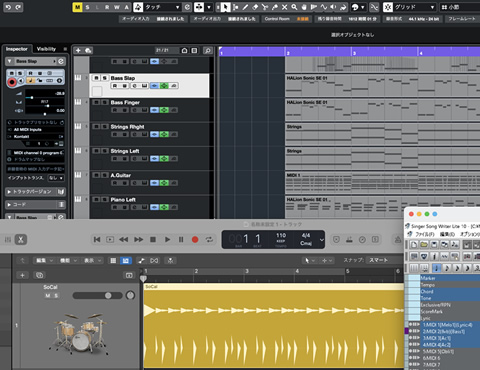Click the Add Track plus button in Cubase
The width and height of the screenshot is (480, 370).
pos(78,50)
